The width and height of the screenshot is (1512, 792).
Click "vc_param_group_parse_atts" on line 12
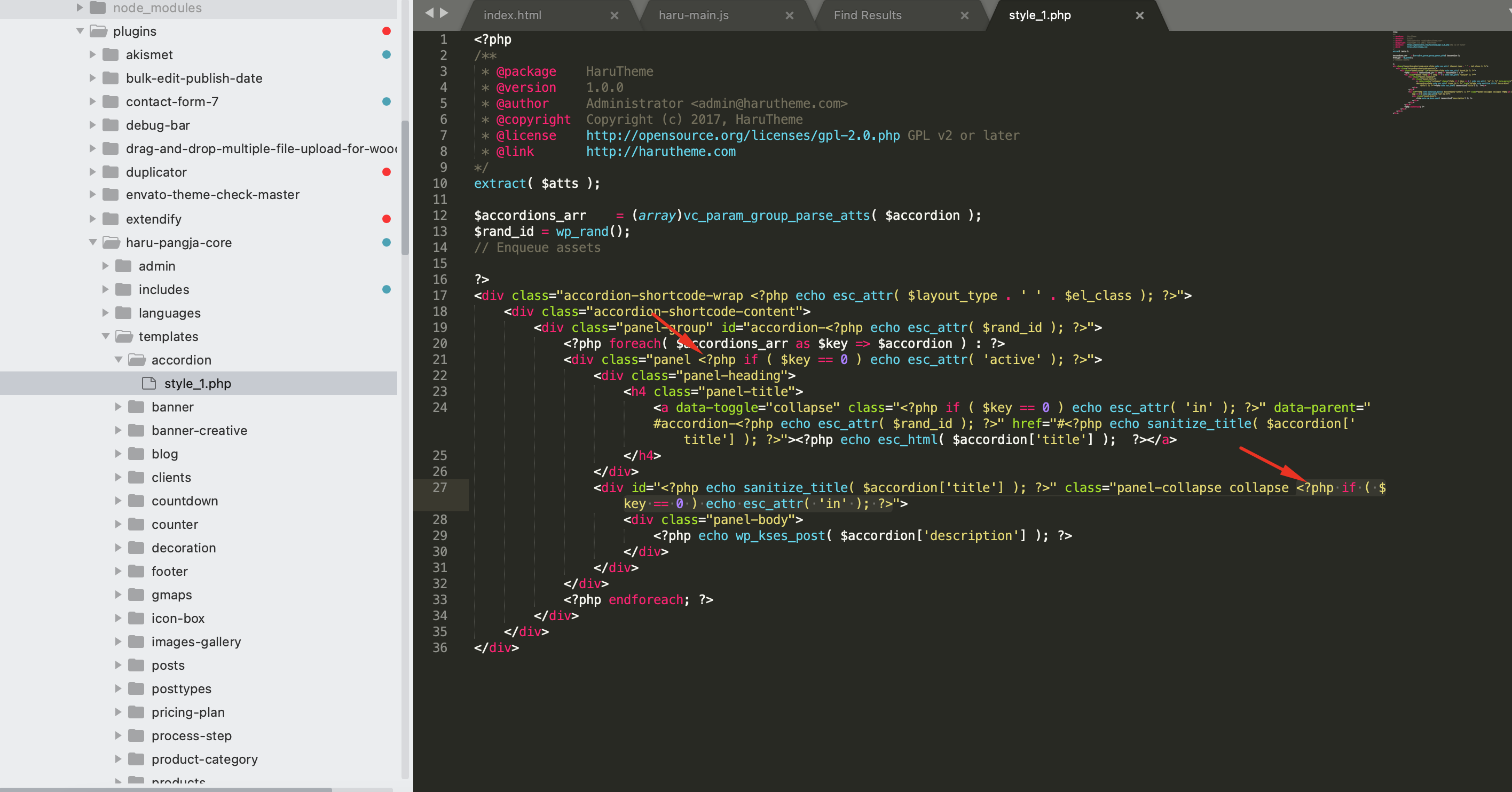click(776, 216)
